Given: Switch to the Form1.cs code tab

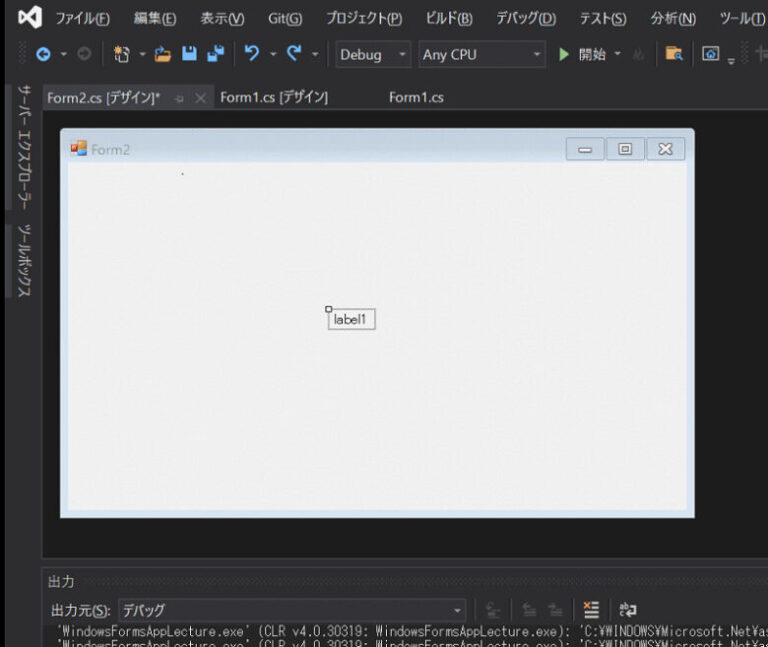Looking at the screenshot, I should tap(416, 97).
